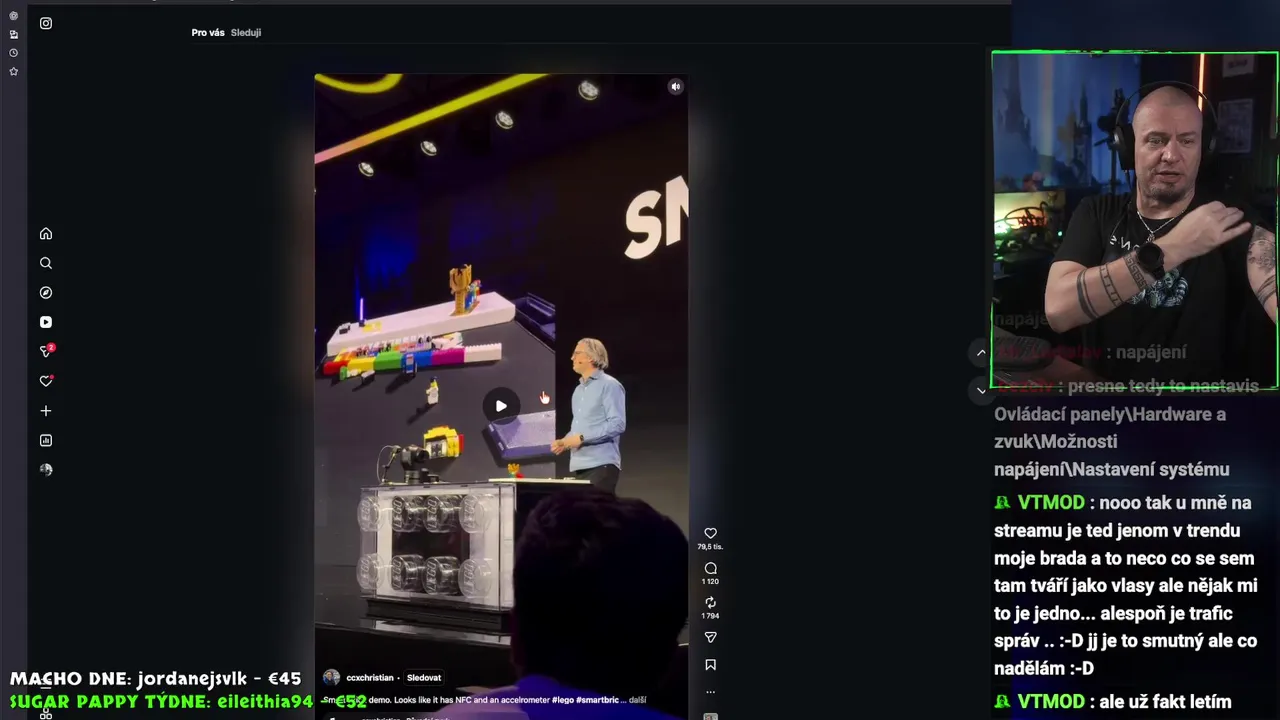
Task: Click the Create plus icon
Action: point(46,411)
